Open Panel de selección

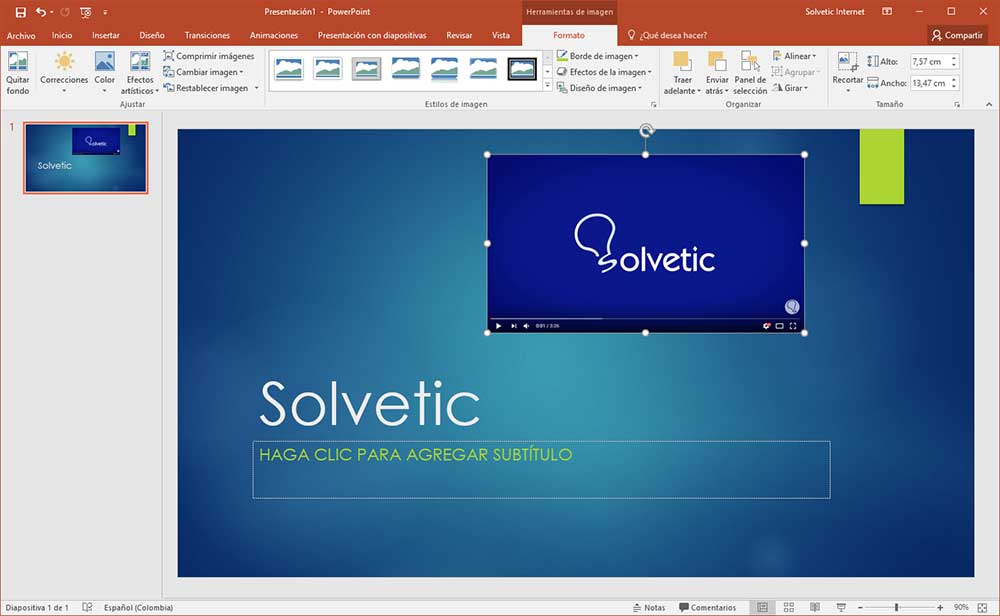click(750, 73)
